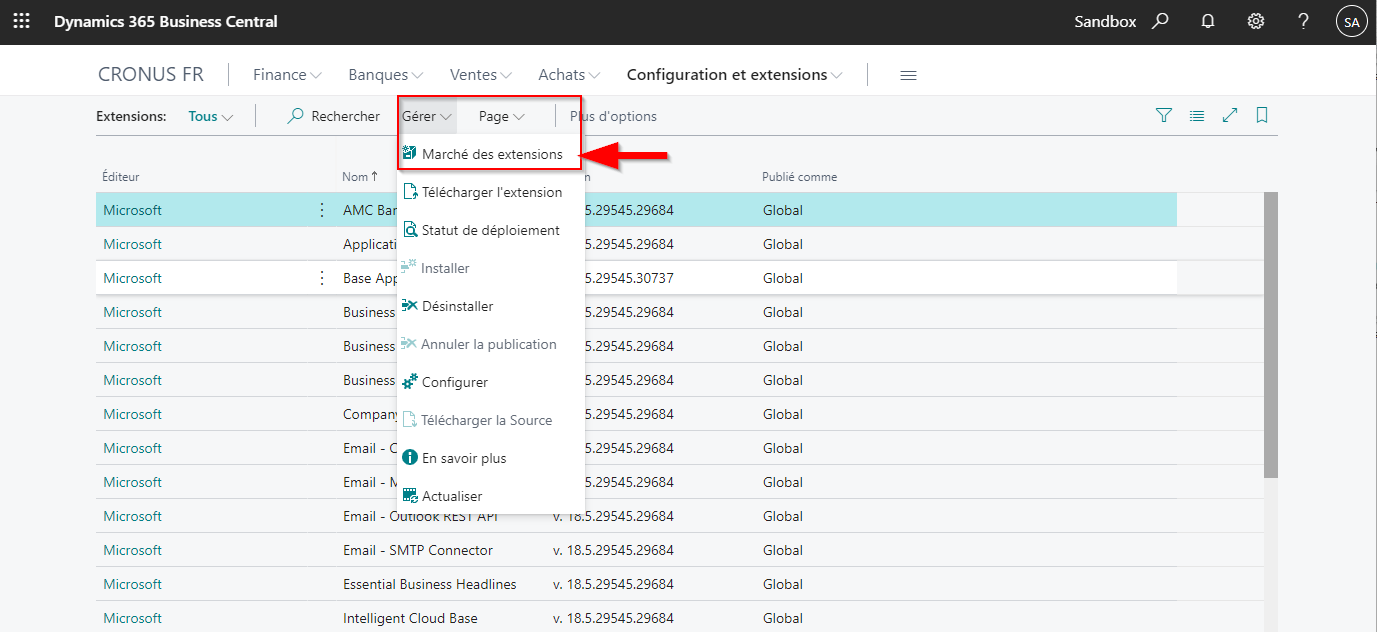Image resolution: width=1377 pixels, height=632 pixels.
Task: Expand the Finance dropdown menu
Action: pyautogui.click(x=287, y=75)
